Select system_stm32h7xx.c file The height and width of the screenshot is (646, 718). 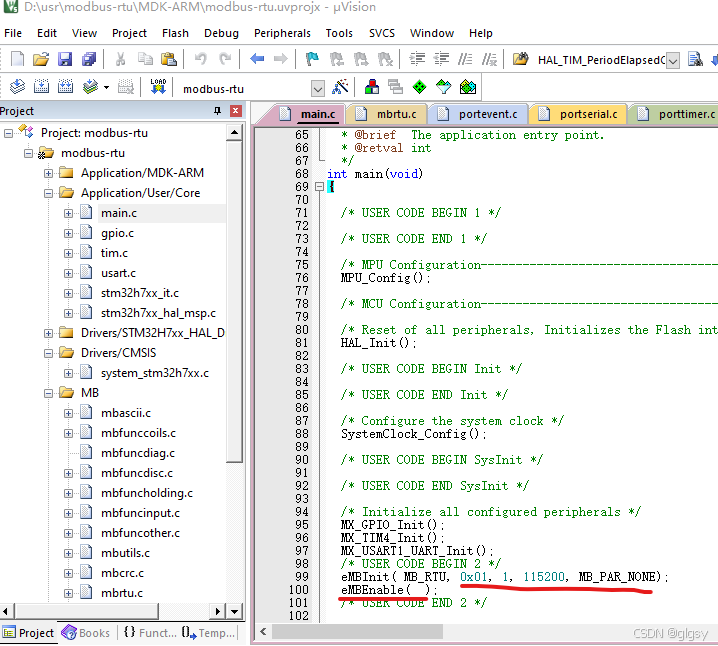pos(155,373)
